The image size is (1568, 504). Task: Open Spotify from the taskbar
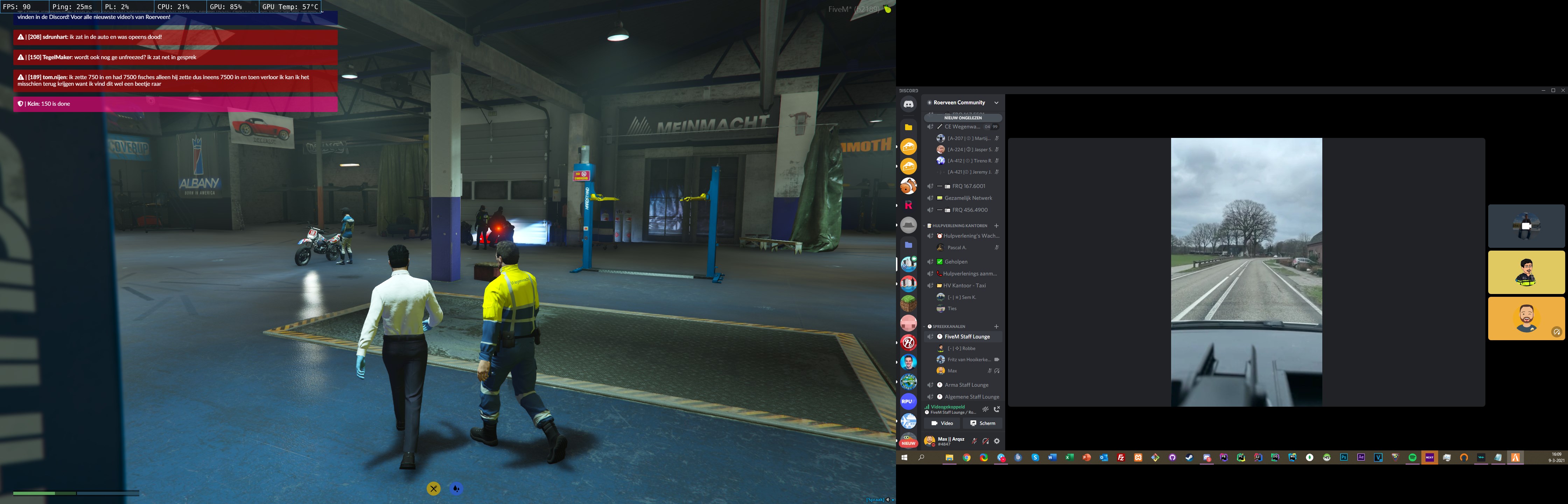pyautogui.click(x=1412, y=457)
